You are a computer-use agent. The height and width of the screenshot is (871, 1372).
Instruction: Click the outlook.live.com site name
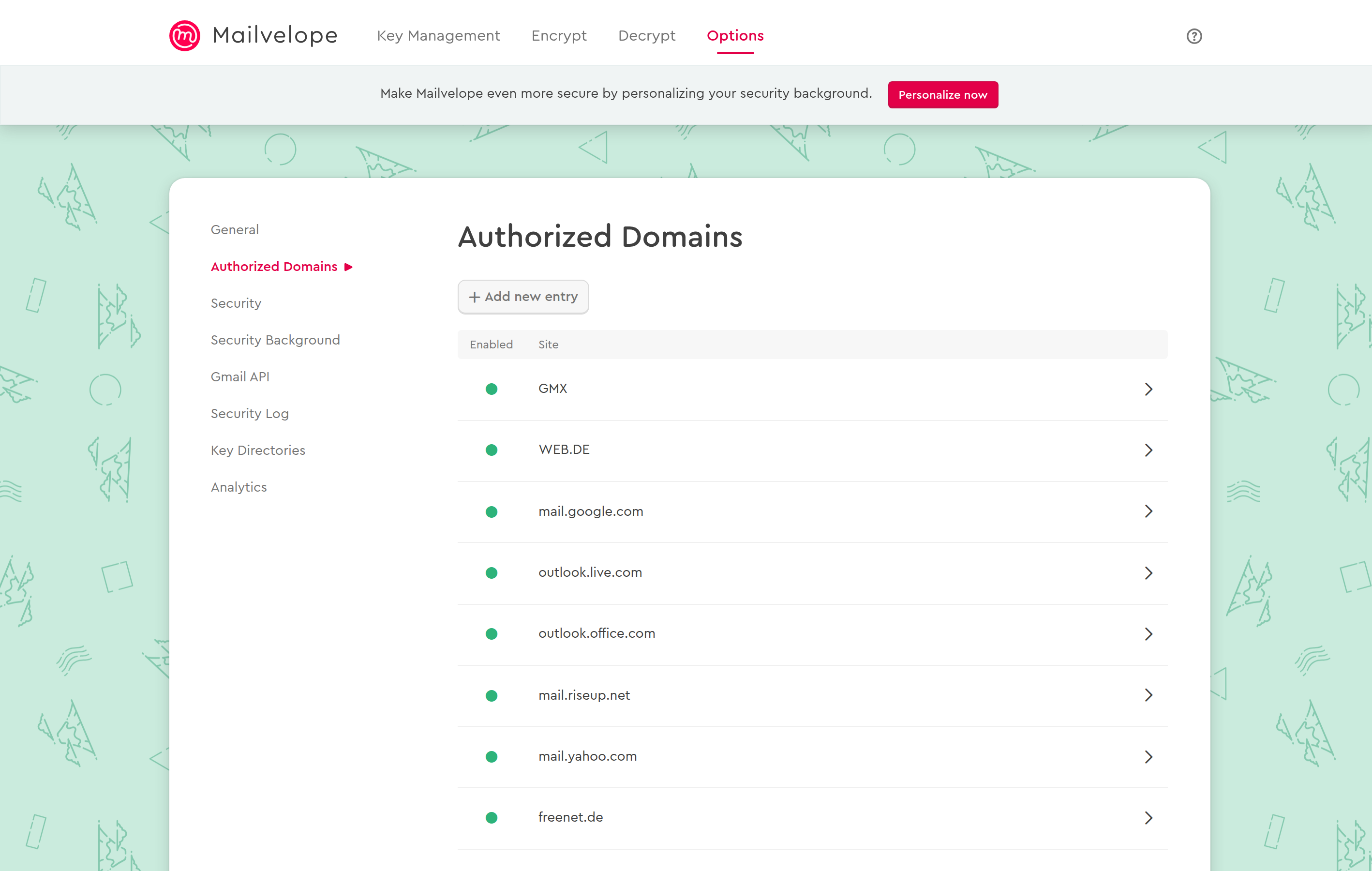(590, 572)
